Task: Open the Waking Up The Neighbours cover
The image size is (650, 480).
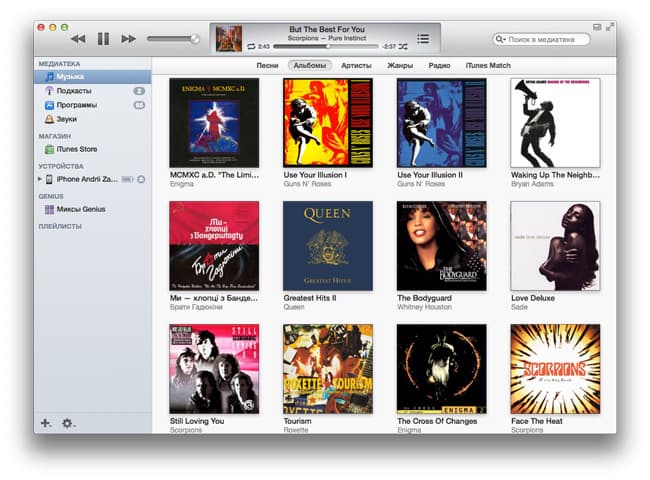Action: pyautogui.click(x=555, y=123)
